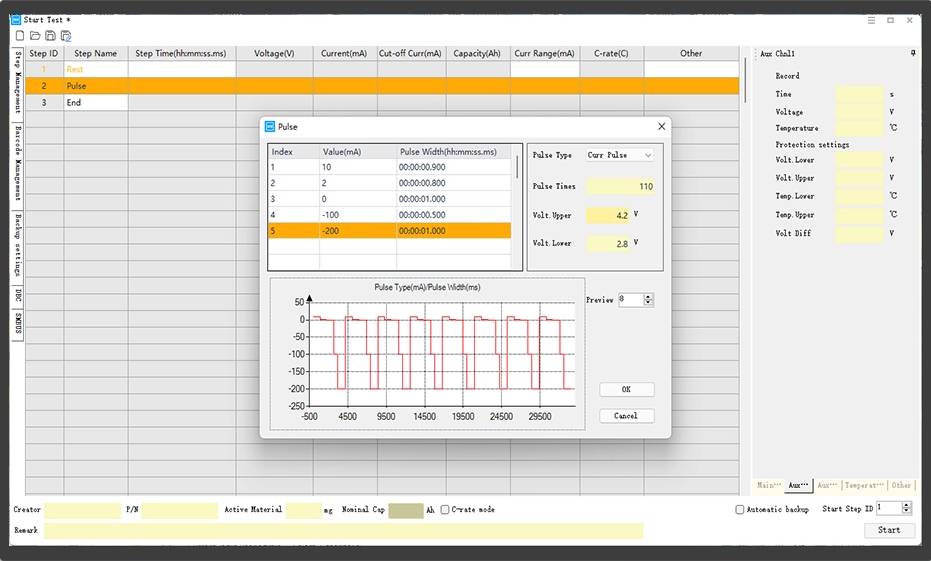This screenshot has width=931, height=561.
Task: Click OK in the Pulse dialog
Action: click(626, 389)
